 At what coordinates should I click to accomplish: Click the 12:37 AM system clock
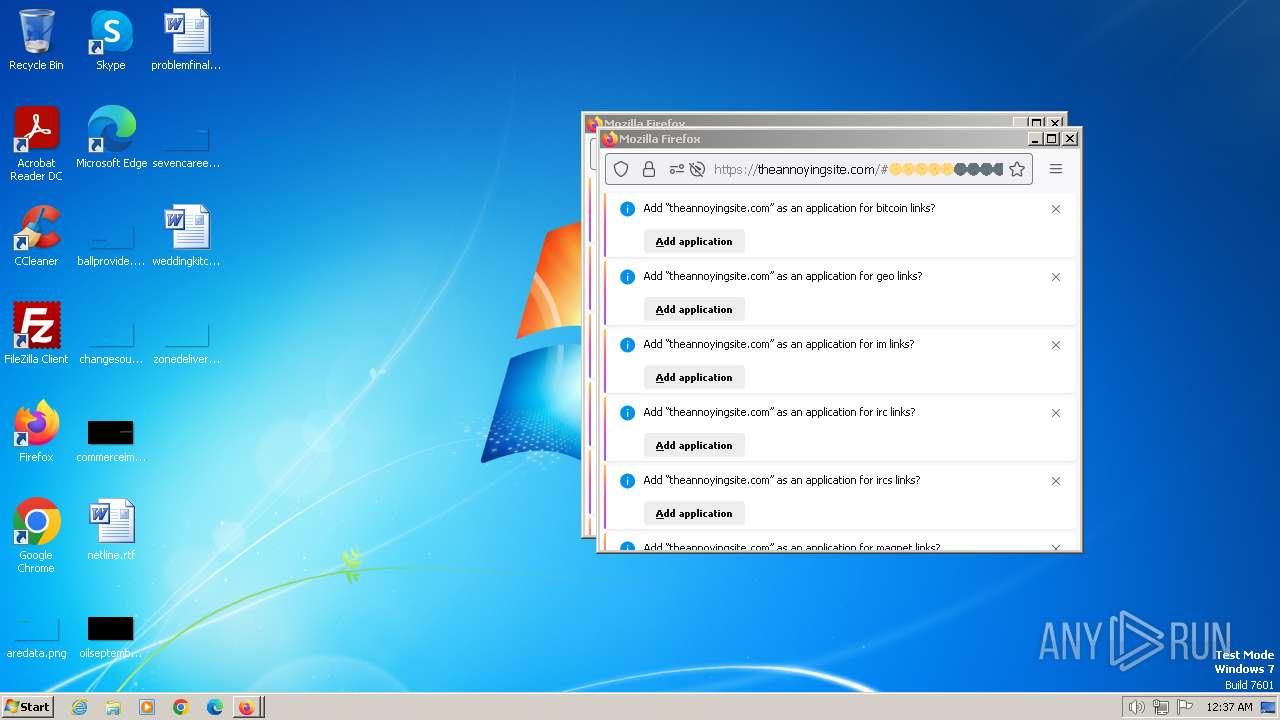[x=1229, y=707]
